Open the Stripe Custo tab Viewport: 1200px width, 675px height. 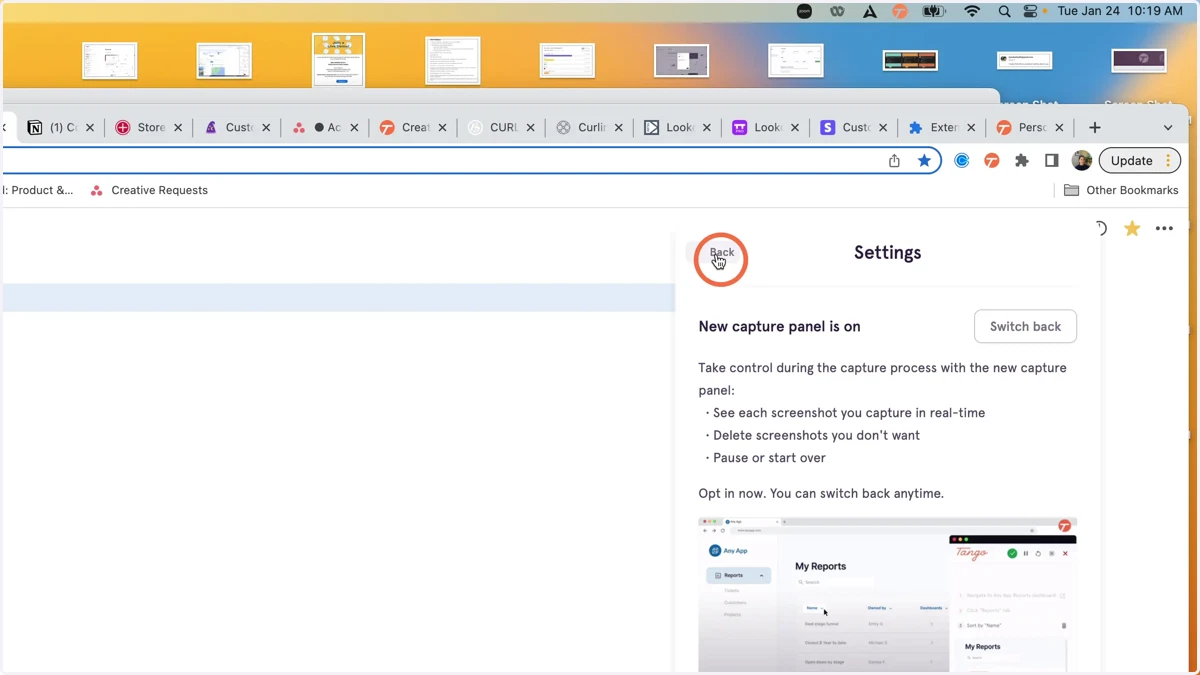point(845,127)
